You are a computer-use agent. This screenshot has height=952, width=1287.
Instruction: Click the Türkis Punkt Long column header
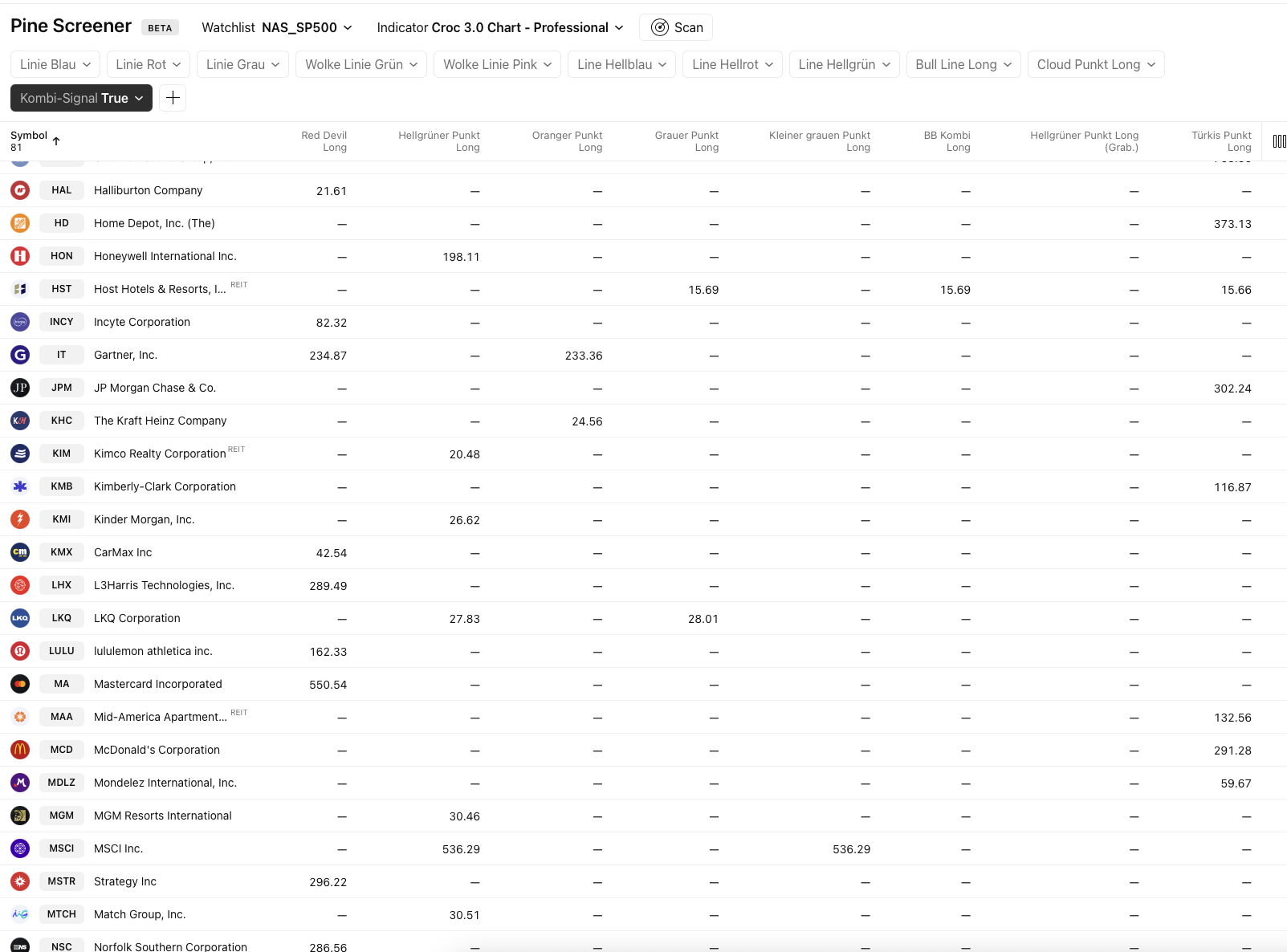pyautogui.click(x=1220, y=141)
